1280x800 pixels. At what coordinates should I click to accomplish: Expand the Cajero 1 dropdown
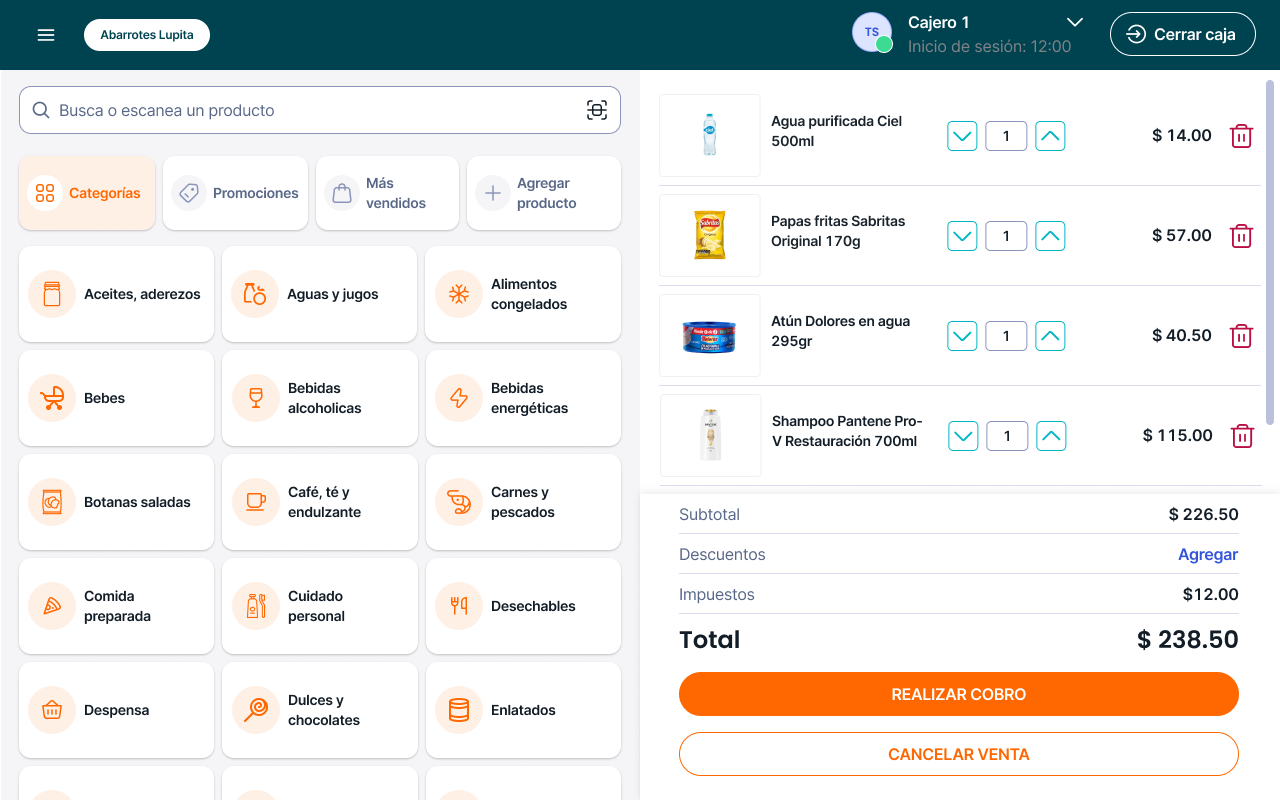[x=1075, y=22]
